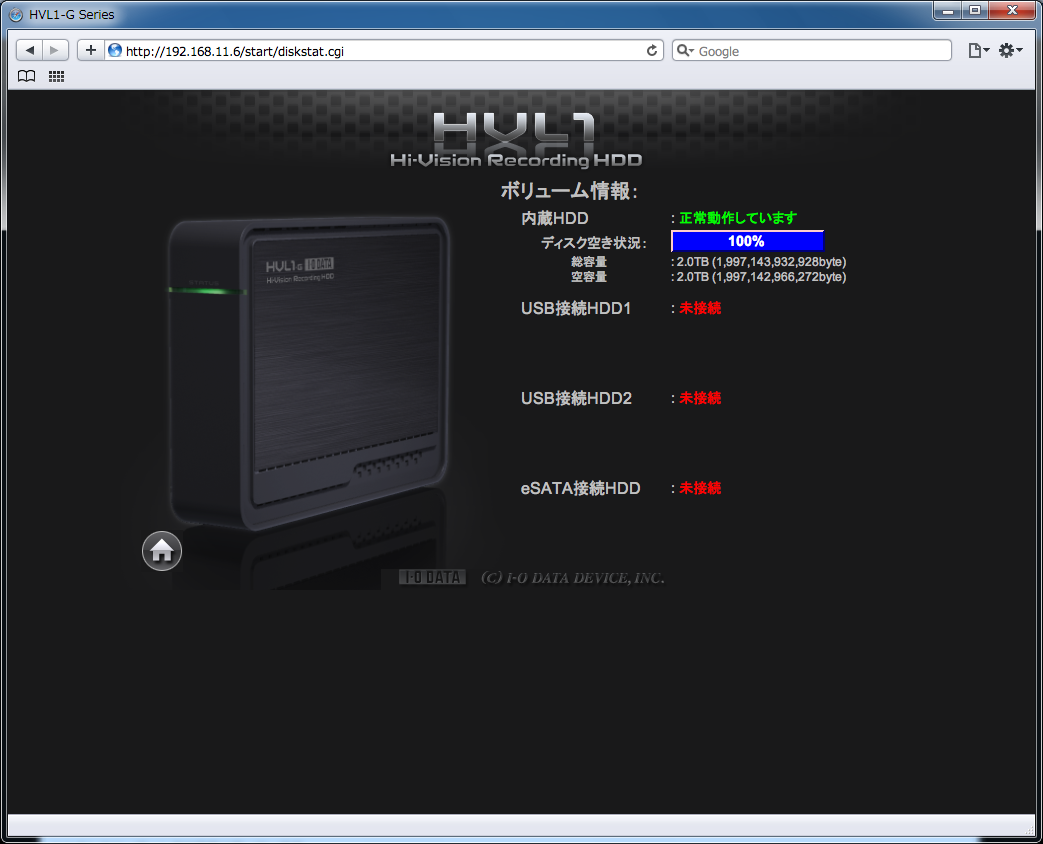This screenshot has width=1043, height=844.
Task: Maximize the HVL1-G Series window
Action: [x=974, y=11]
